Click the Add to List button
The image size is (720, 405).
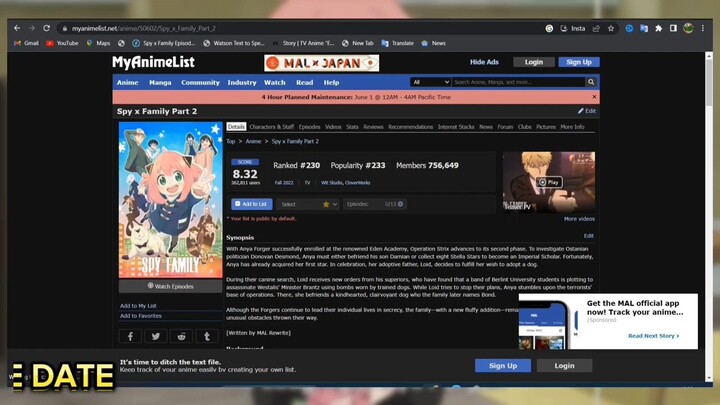252,204
